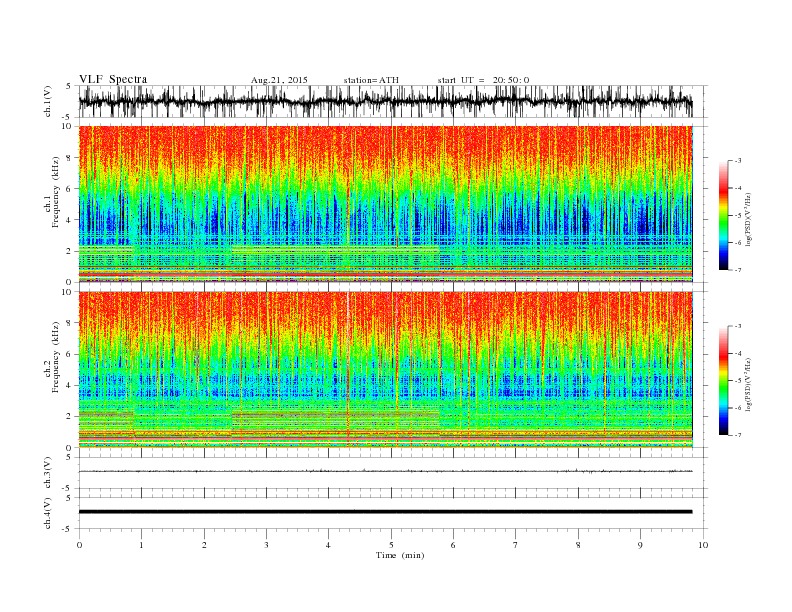The height and width of the screenshot is (612, 792).
Task: Click the "station=ATH" label
Action: point(371,80)
